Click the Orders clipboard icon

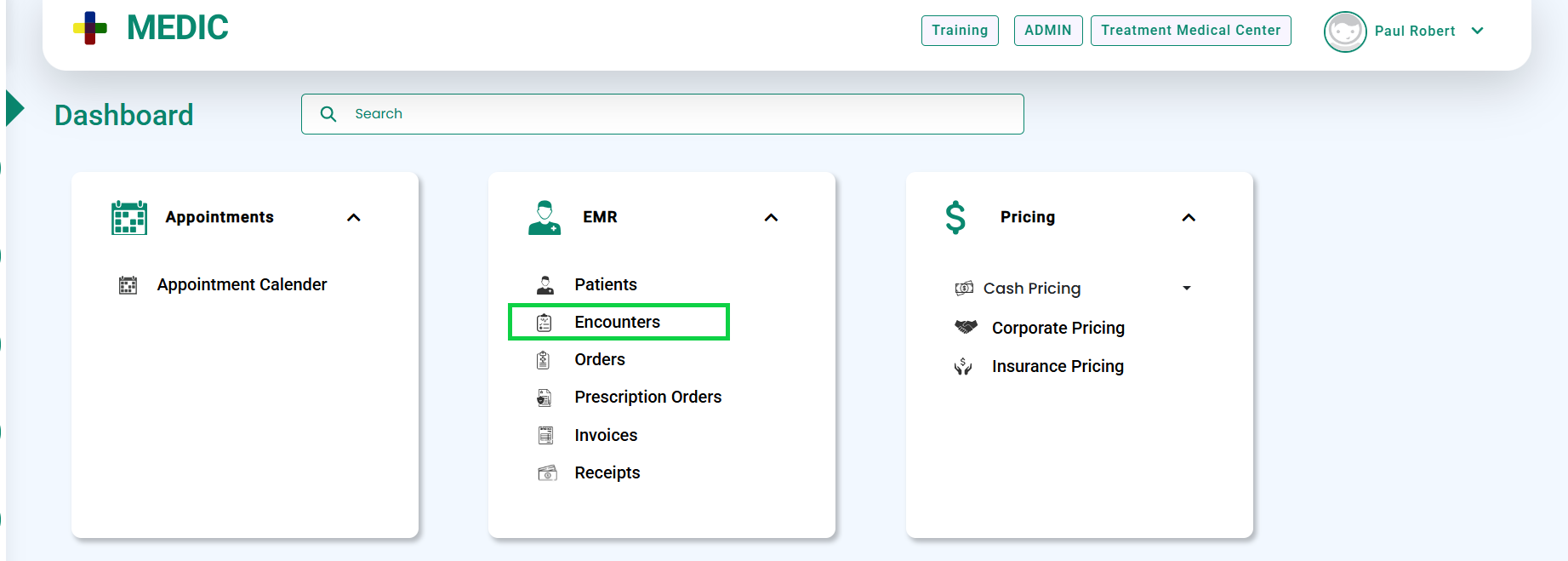[x=544, y=360]
